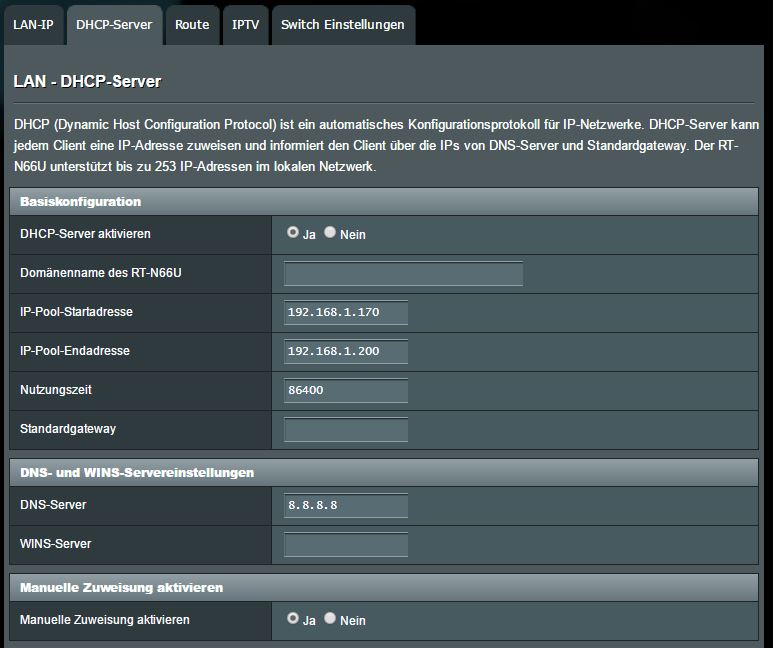
Task: Choose Nein for Manuelle Zuweisung aktivieren
Action: (330, 619)
